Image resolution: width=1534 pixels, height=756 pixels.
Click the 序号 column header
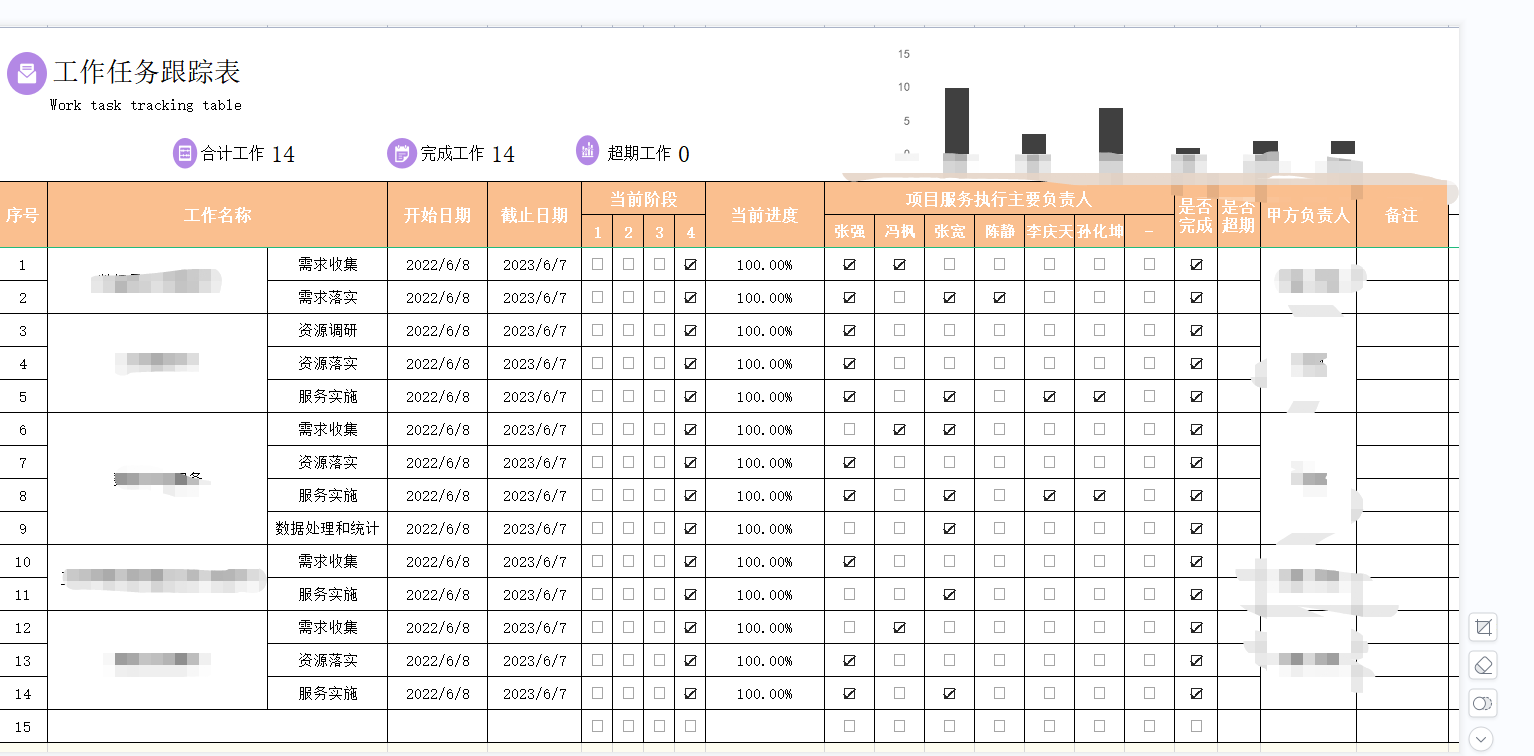coord(23,215)
